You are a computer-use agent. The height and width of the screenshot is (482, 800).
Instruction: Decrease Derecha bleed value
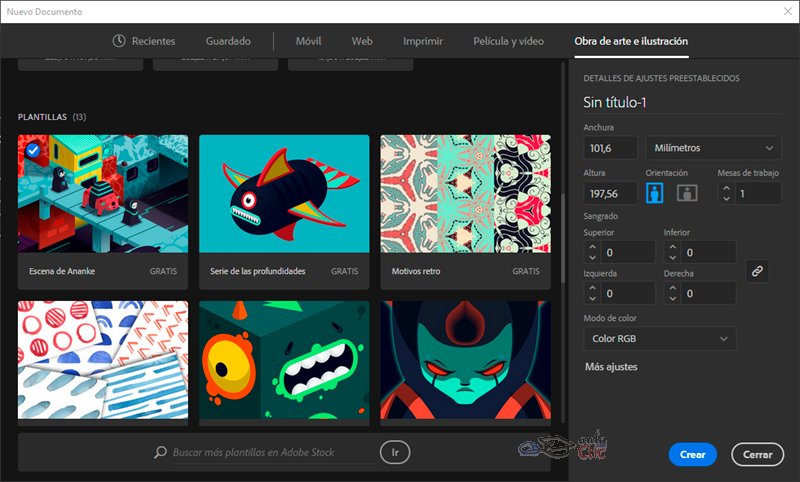[x=672, y=298]
